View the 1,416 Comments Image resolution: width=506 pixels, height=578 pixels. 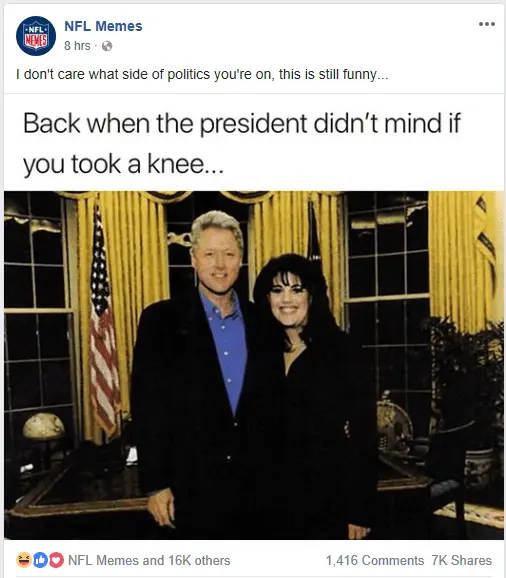[x=375, y=560]
